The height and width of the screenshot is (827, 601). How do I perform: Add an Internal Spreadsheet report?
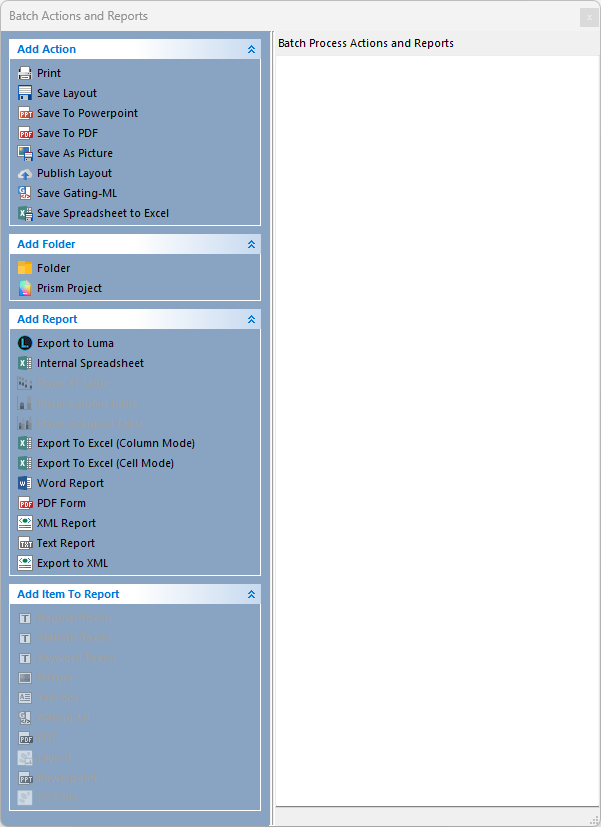(x=81, y=363)
